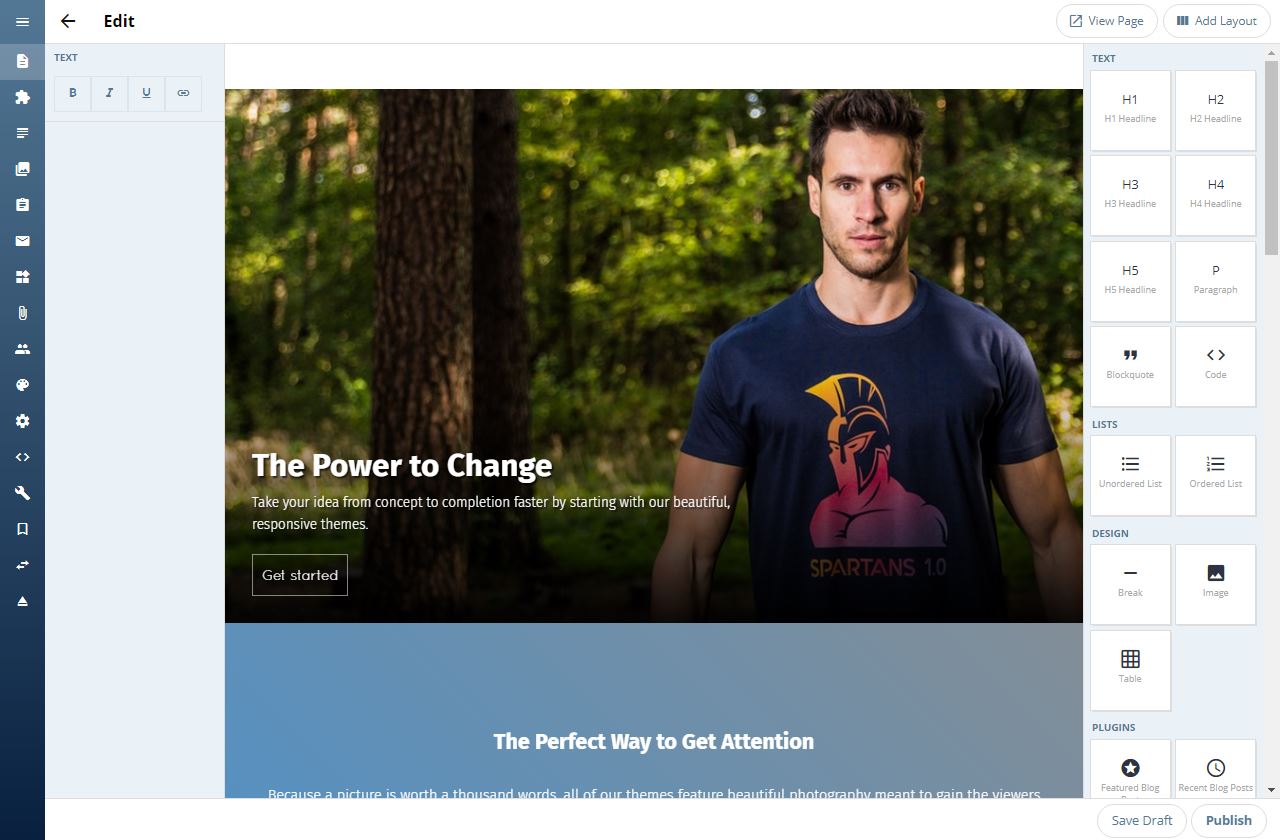
Task: Open the mail envelope section
Action: point(22,241)
